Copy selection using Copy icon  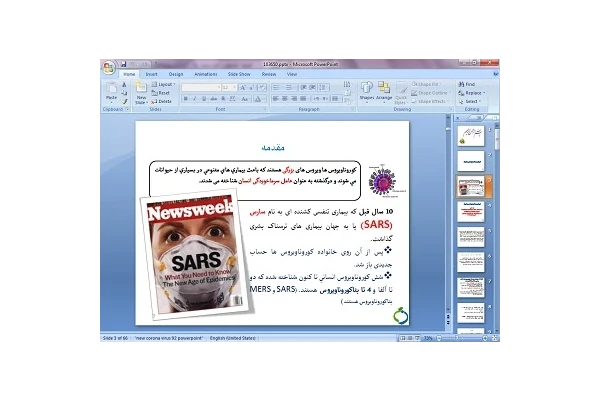(x=124, y=93)
